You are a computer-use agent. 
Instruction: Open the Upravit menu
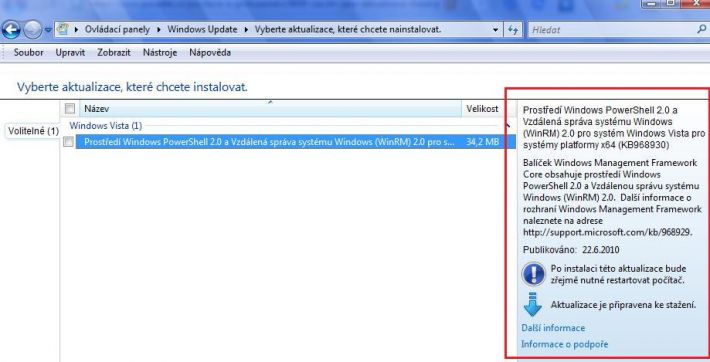click(70, 53)
